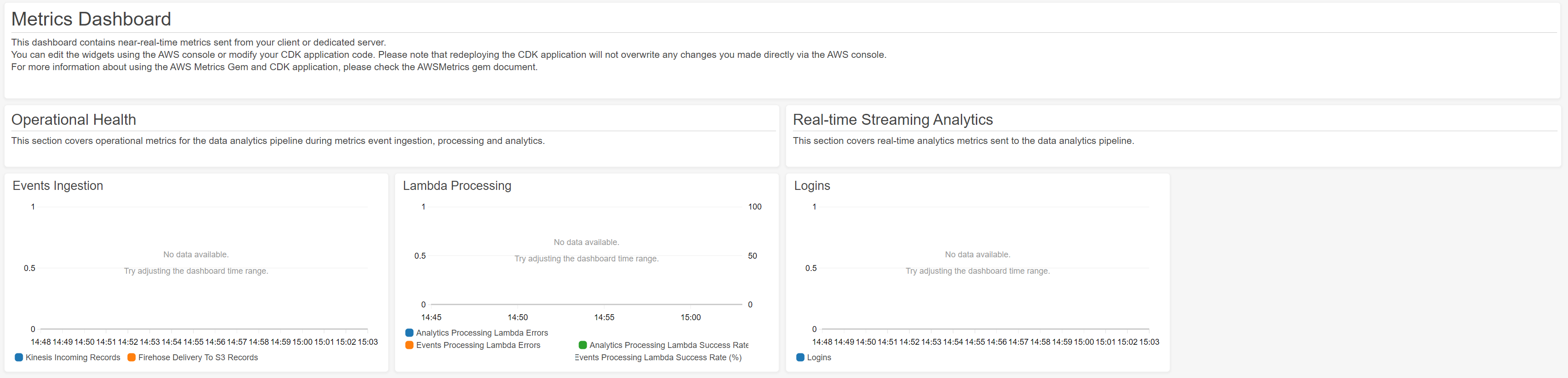Screen dimensions: 1568x378
Task: Click the blue Kinesis Incoming Records legend swatch
Action: pos(19,358)
